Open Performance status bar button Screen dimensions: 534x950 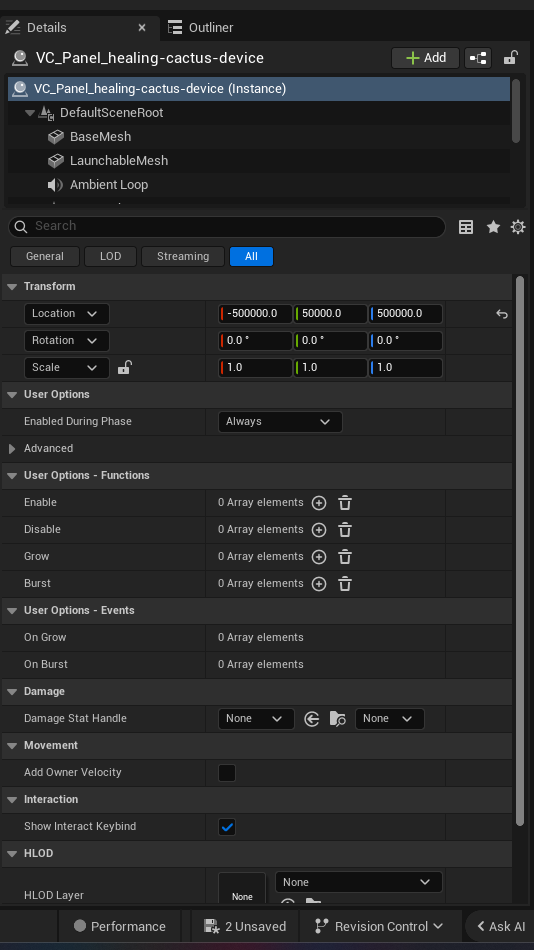point(119,926)
